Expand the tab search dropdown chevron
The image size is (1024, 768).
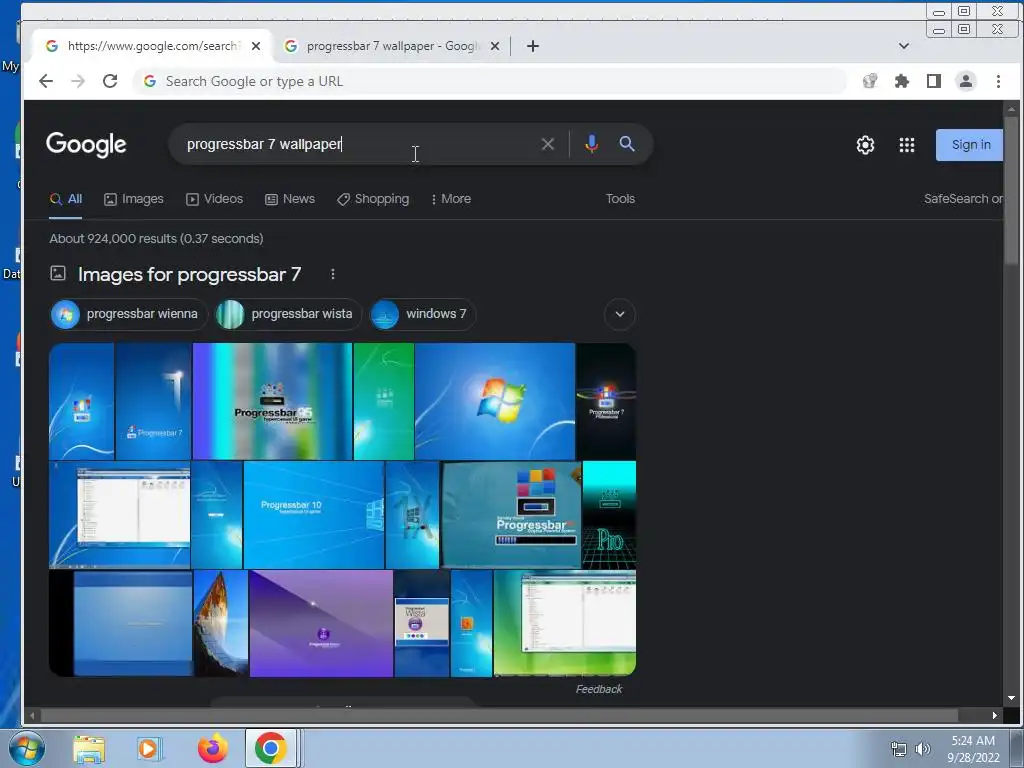click(x=904, y=46)
